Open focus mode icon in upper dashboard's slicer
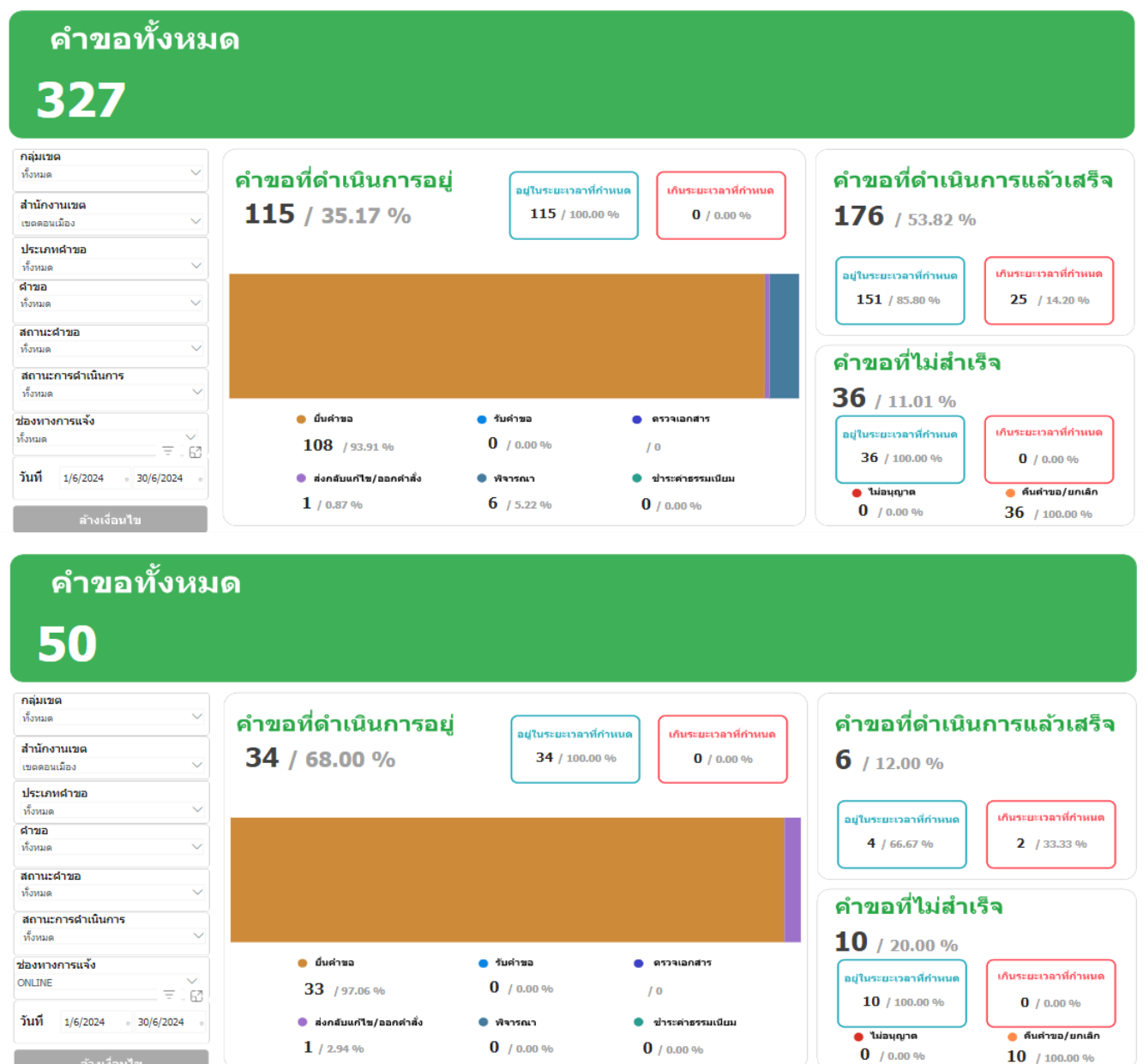This screenshot has height=1064, width=1143. [x=196, y=452]
